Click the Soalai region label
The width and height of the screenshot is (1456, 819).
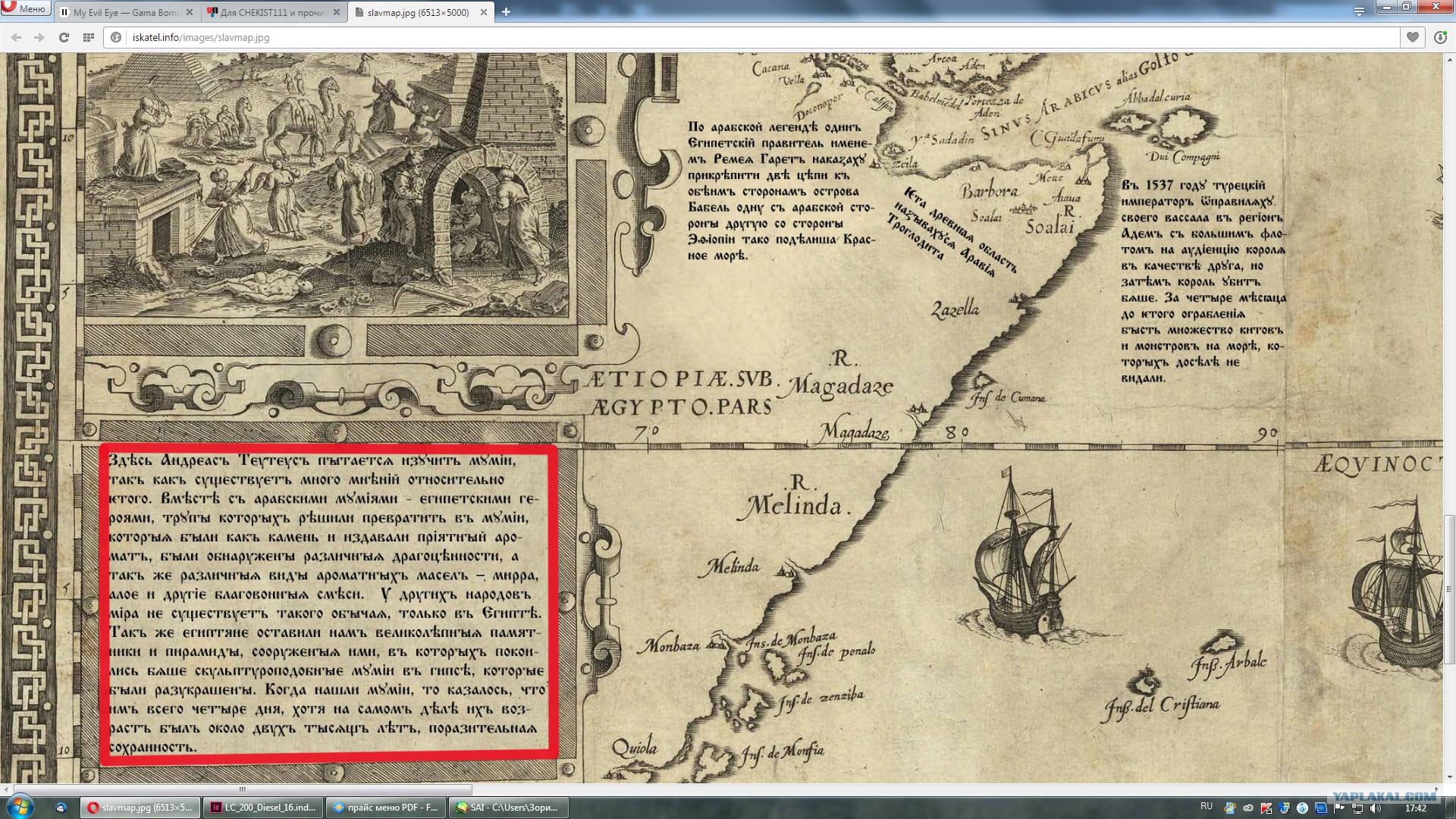click(x=1050, y=227)
